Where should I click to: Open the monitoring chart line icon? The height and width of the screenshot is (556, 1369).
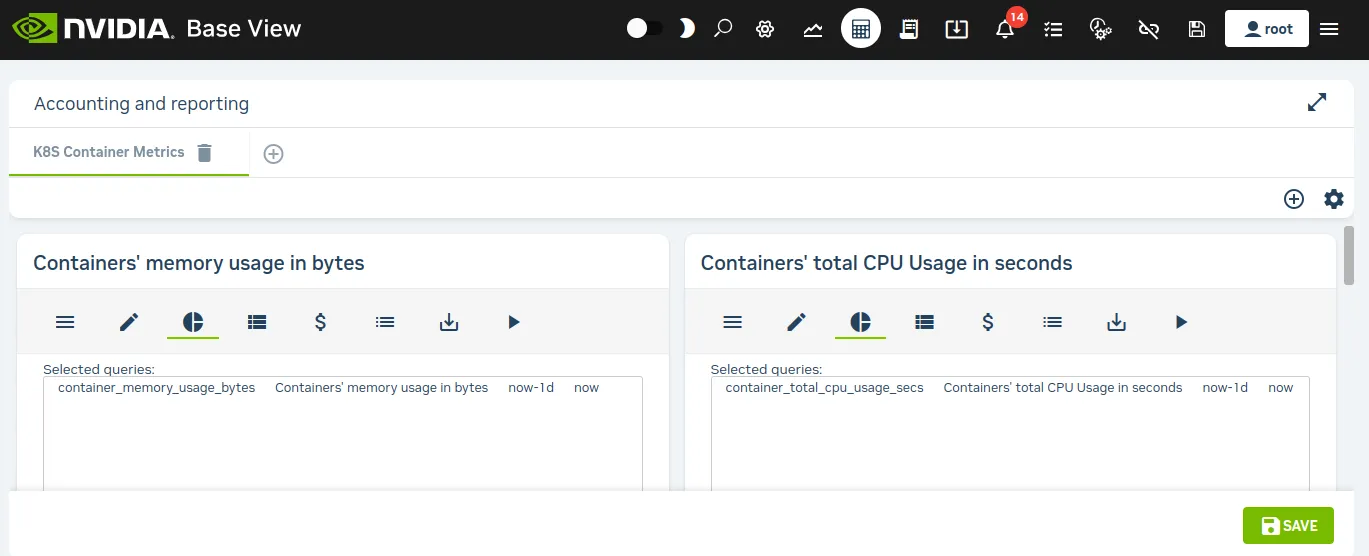tap(813, 29)
